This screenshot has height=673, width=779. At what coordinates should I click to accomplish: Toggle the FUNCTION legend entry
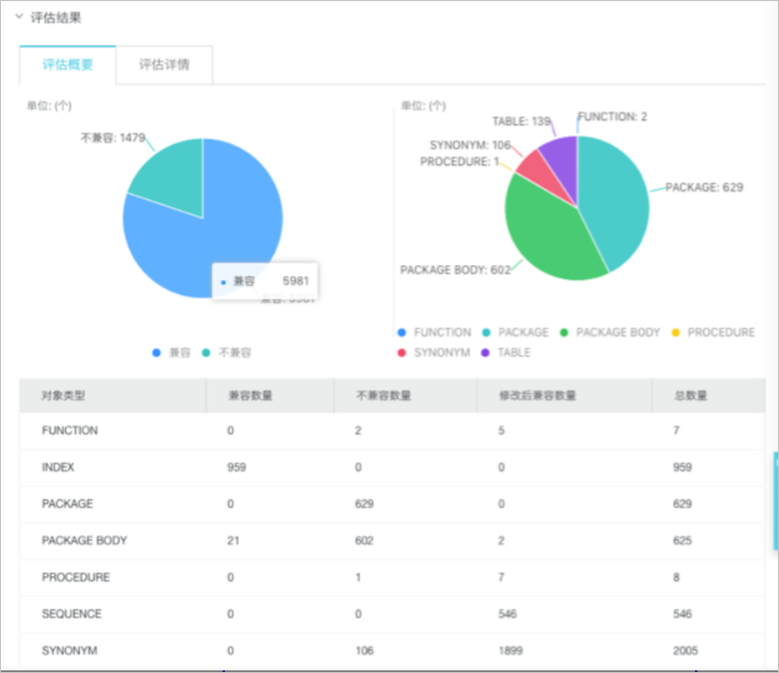(435, 332)
